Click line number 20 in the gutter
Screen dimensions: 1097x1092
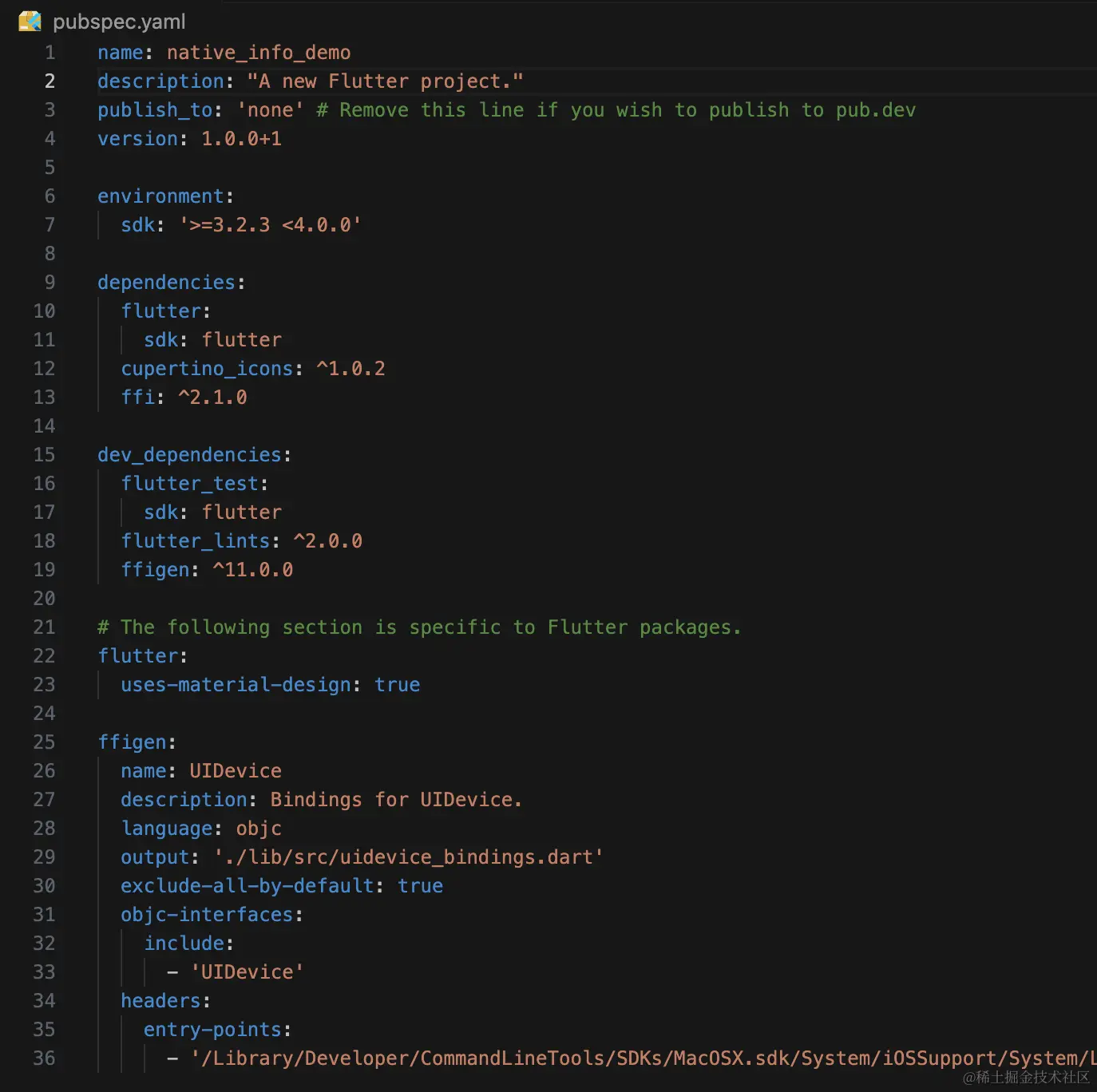tap(44, 599)
